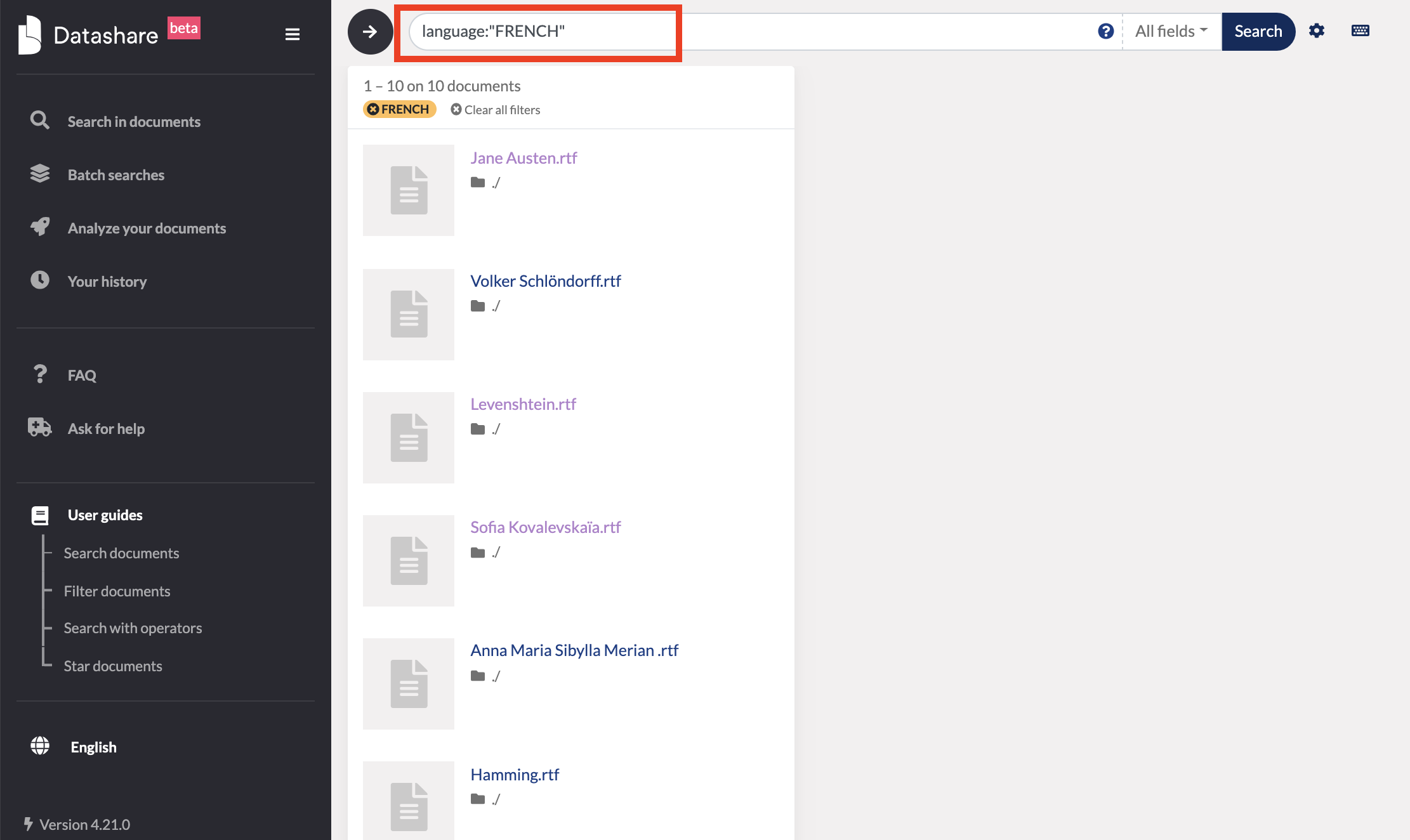The image size is (1410, 840).
Task: Click Clear all filters
Action: coord(495,110)
